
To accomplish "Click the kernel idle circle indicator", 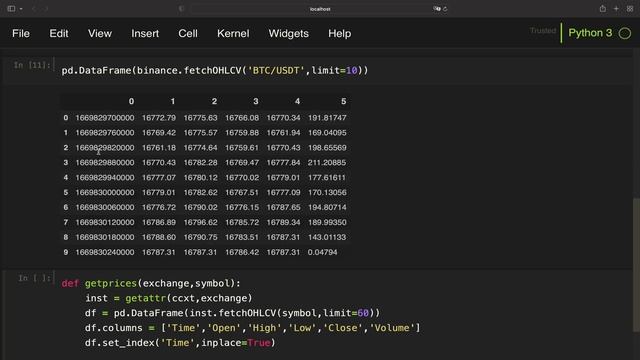I will (x=625, y=33).
